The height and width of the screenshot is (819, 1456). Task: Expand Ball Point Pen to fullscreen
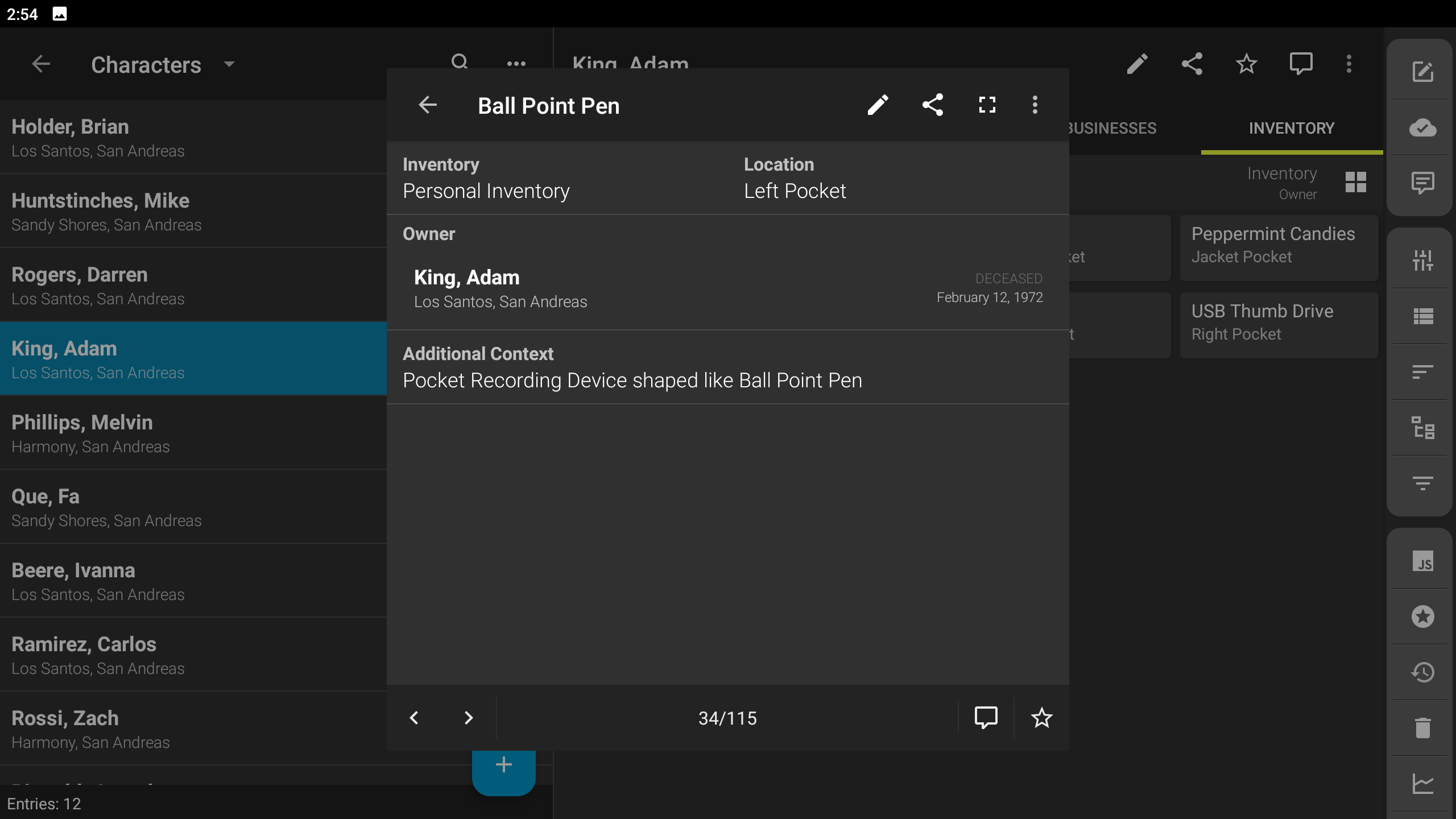tap(987, 105)
